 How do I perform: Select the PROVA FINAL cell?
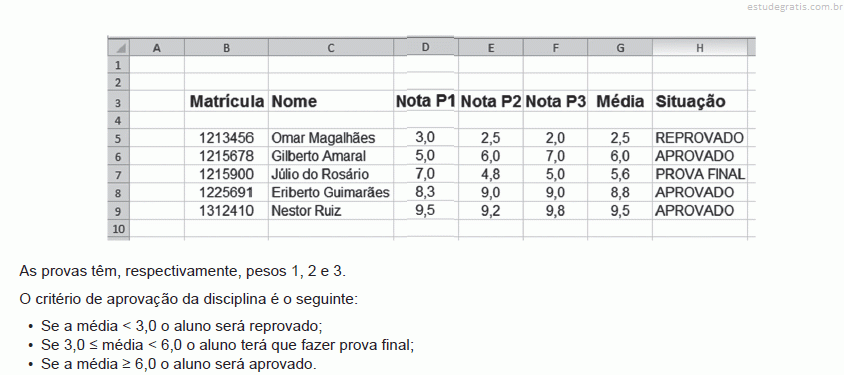(699, 174)
